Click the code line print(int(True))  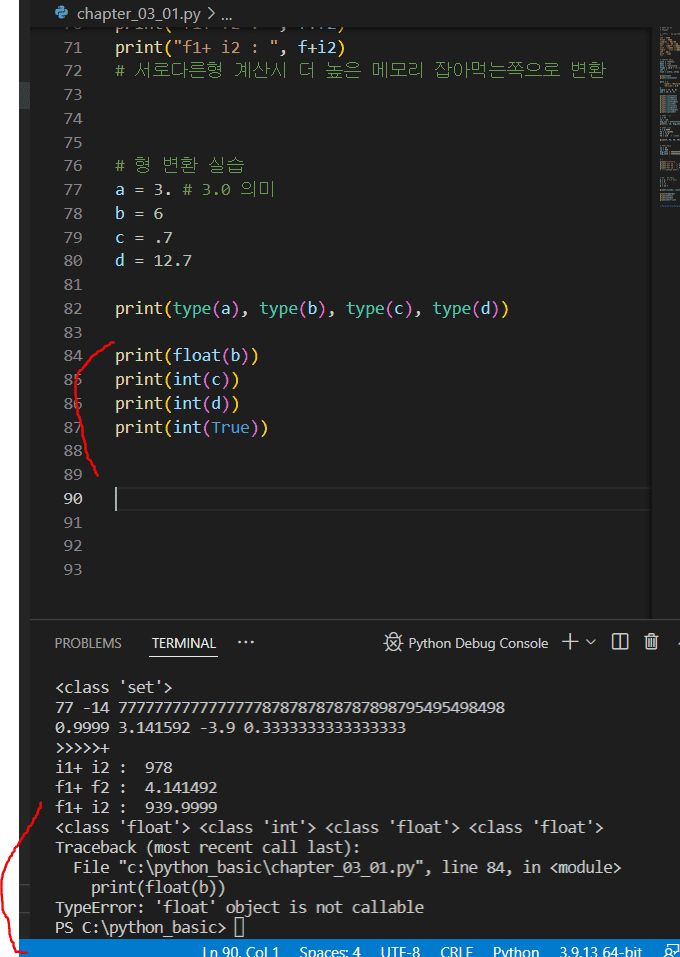192,427
